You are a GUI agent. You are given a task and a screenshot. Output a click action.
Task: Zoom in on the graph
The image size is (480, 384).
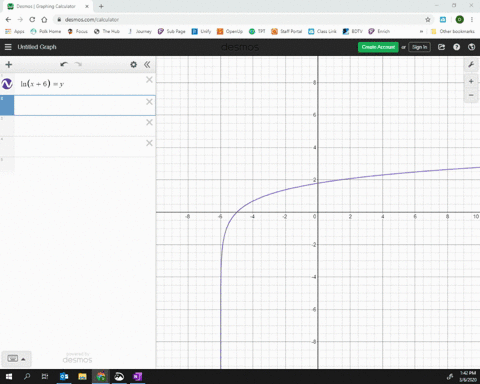point(471,81)
